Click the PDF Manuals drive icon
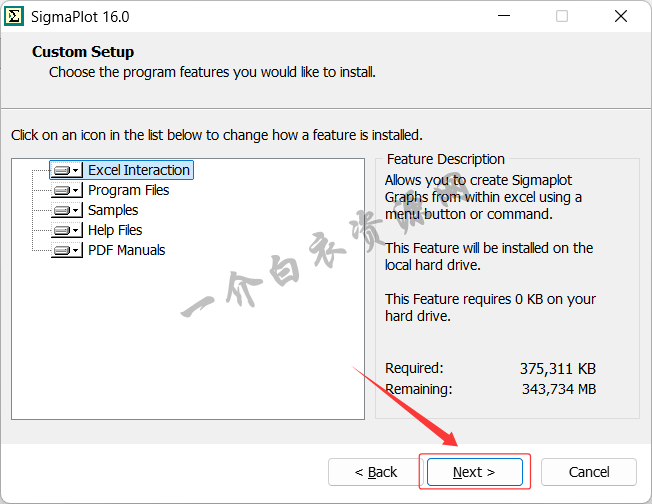This screenshot has width=652, height=504. (62, 250)
